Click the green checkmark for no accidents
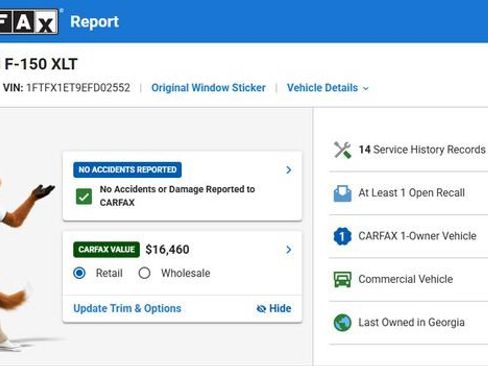The image size is (488, 366). (x=84, y=196)
